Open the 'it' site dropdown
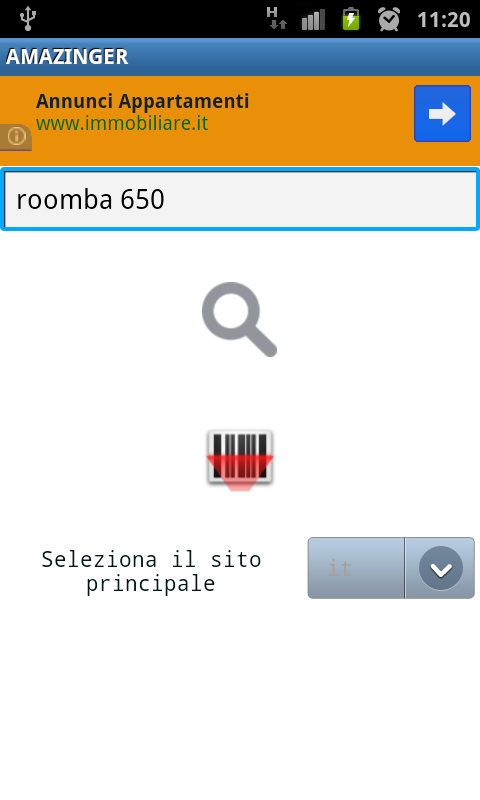Viewport: 480px width, 800px height. click(391, 568)
